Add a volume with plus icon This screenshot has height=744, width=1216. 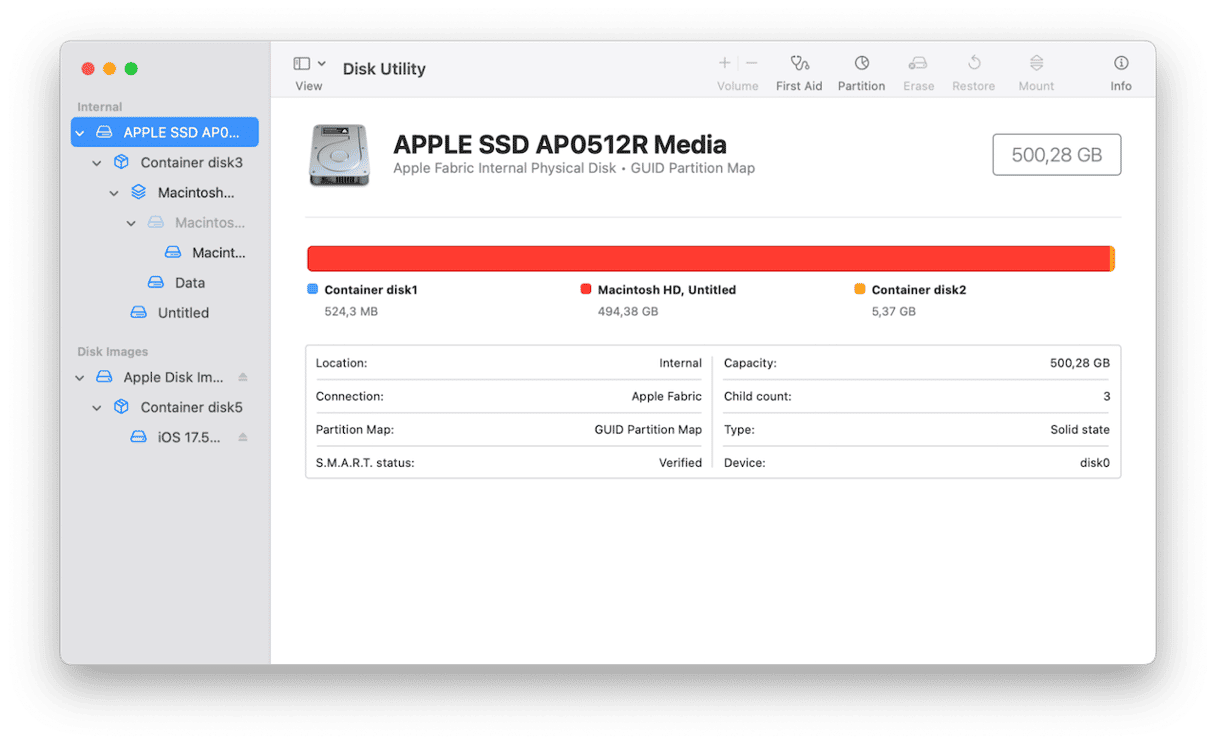pos(725,63)
